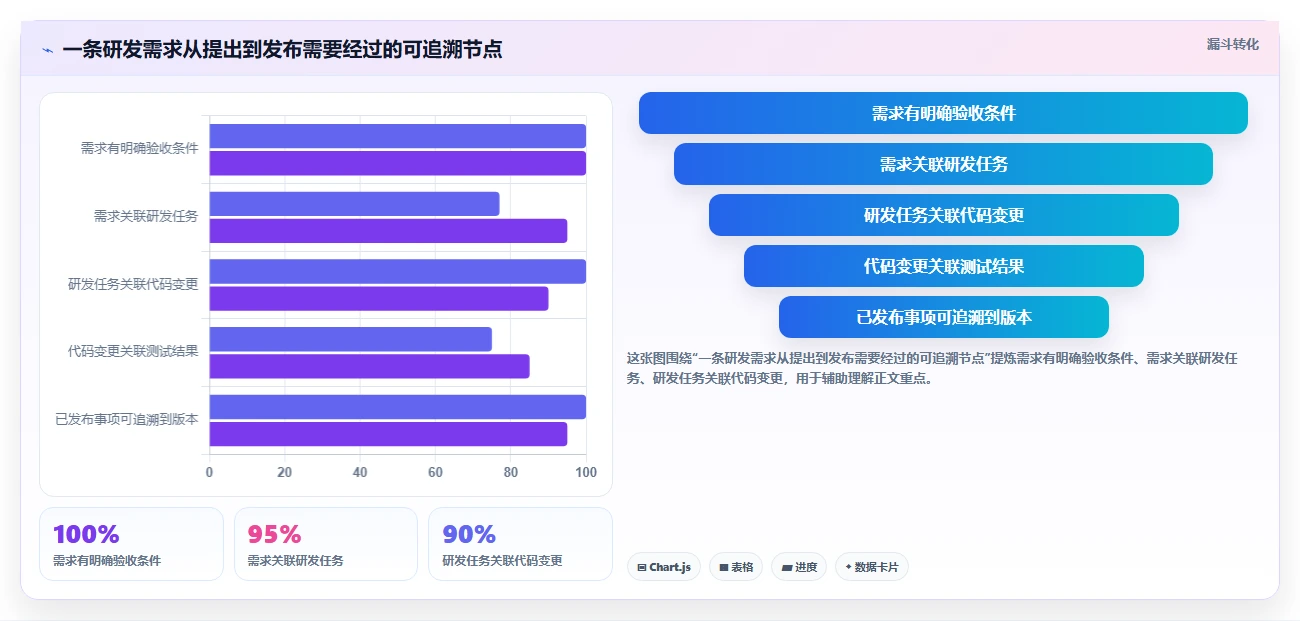Select the 需求关联研发任务 funnel stage
Screen dimensions: 1300x621
(943, 164)
